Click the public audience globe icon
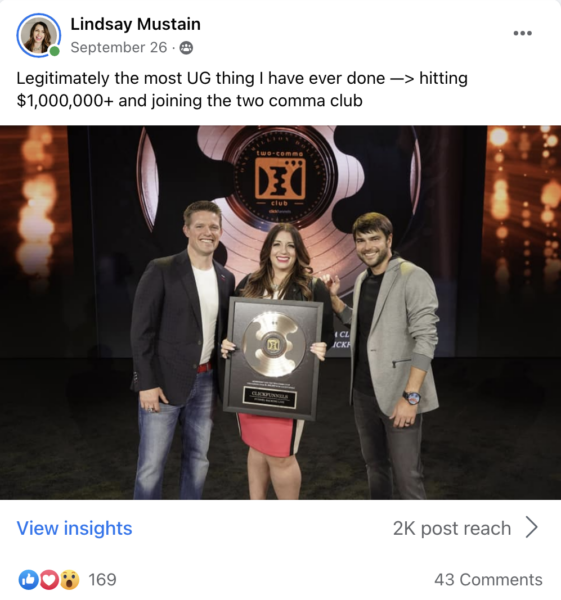Screen dimensions: 561x600 (186, 47)
